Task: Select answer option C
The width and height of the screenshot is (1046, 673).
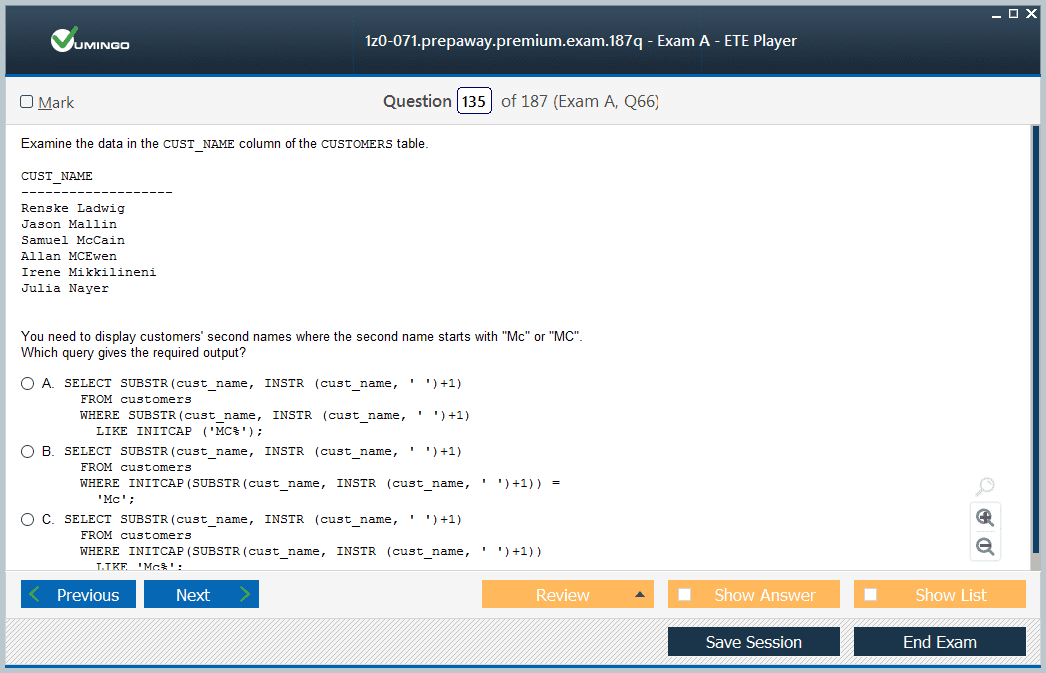Action: (27, 520)
